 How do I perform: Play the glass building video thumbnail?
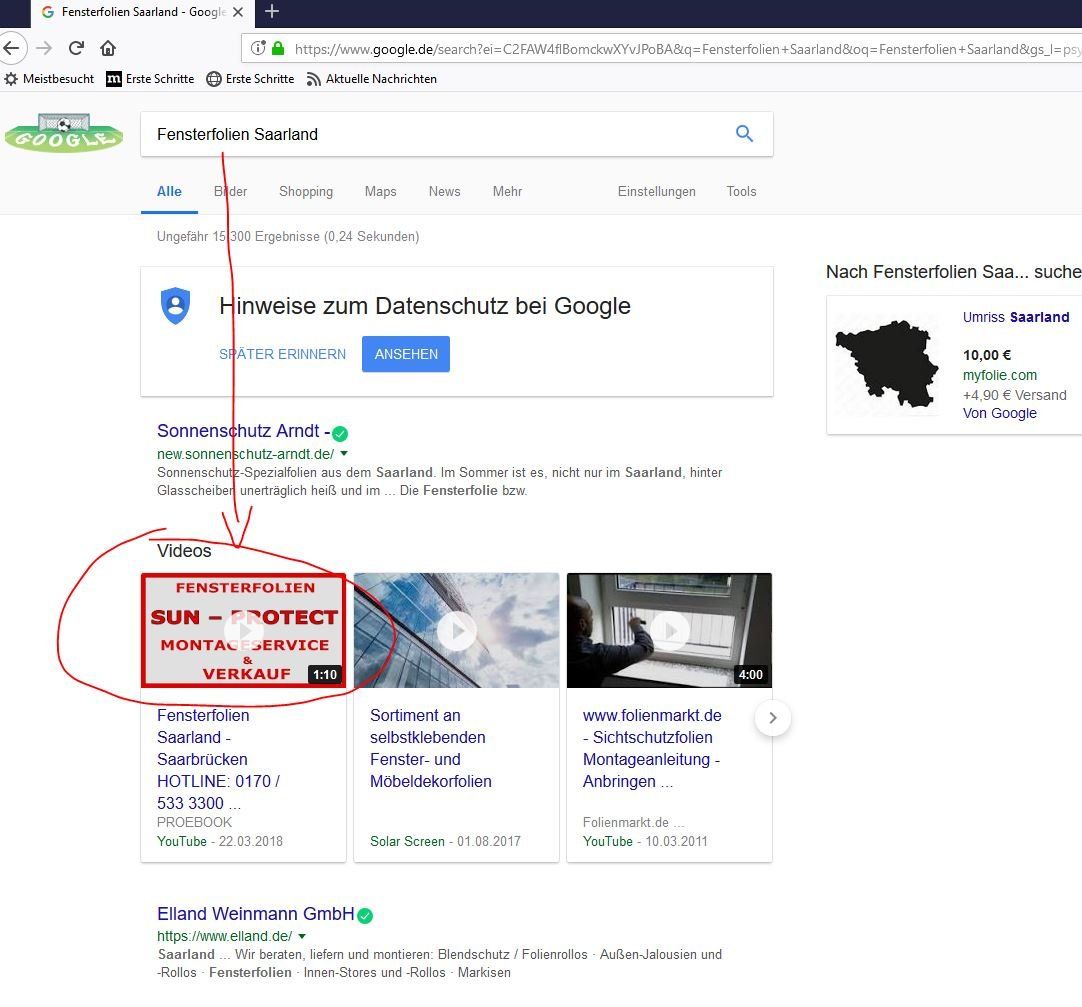pyautogui.click(x=456, y=630)
